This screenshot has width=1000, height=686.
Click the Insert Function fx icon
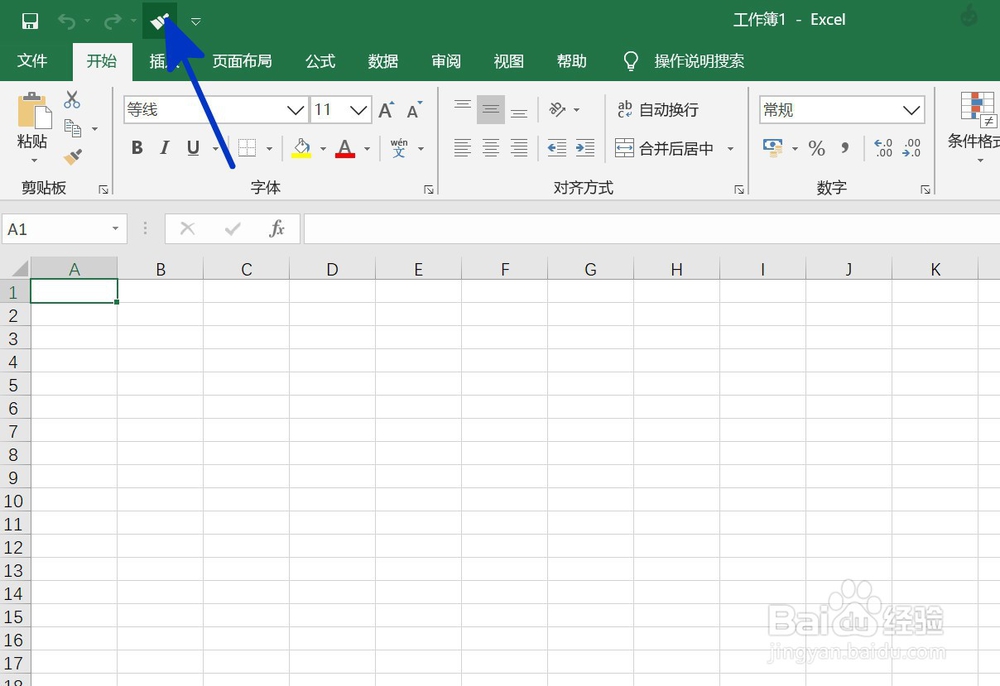point(277,228)
